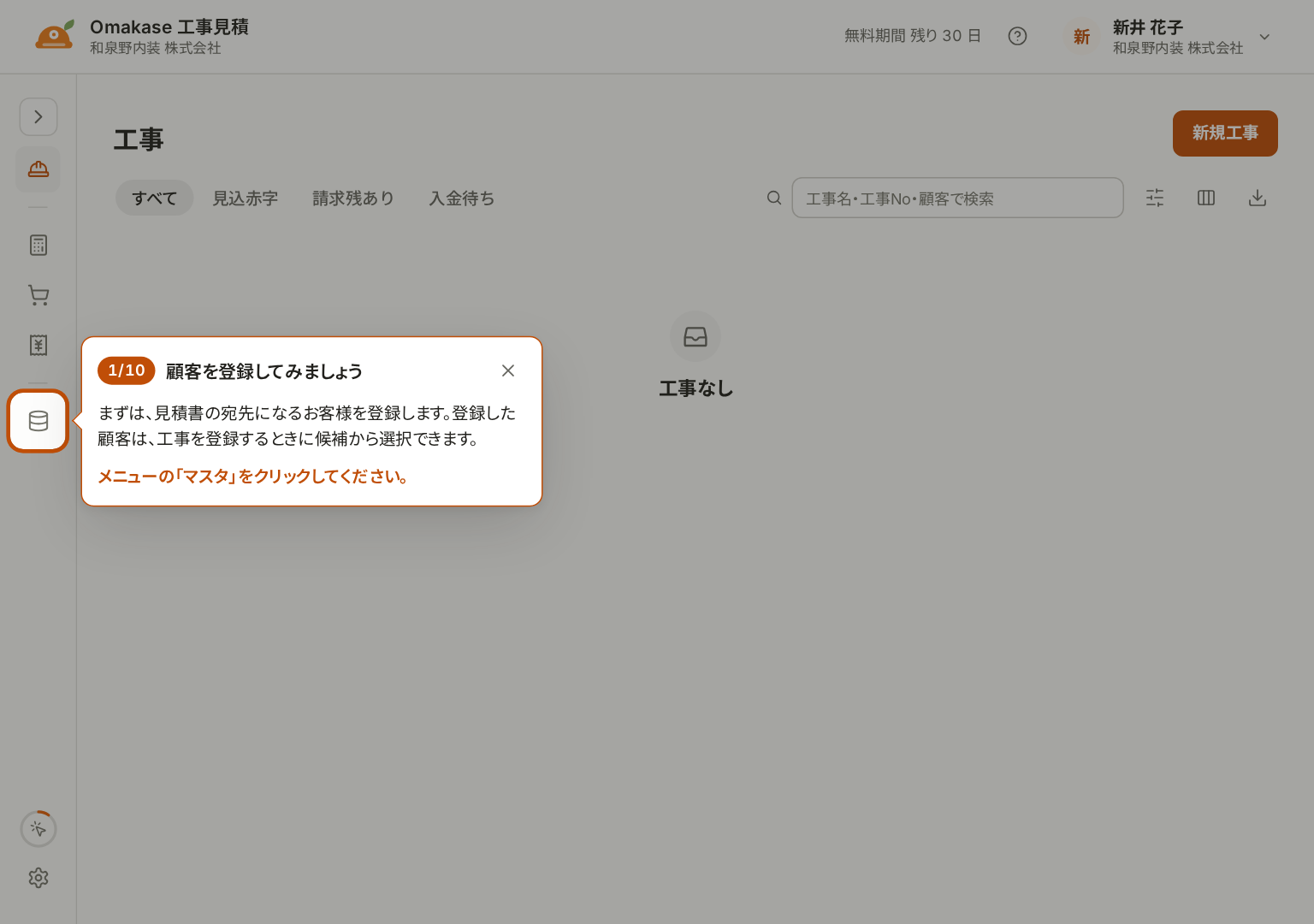Screen dimensions: 1314x924
Task: Switch to the 請求残あり tab
Action: point(353,198)
